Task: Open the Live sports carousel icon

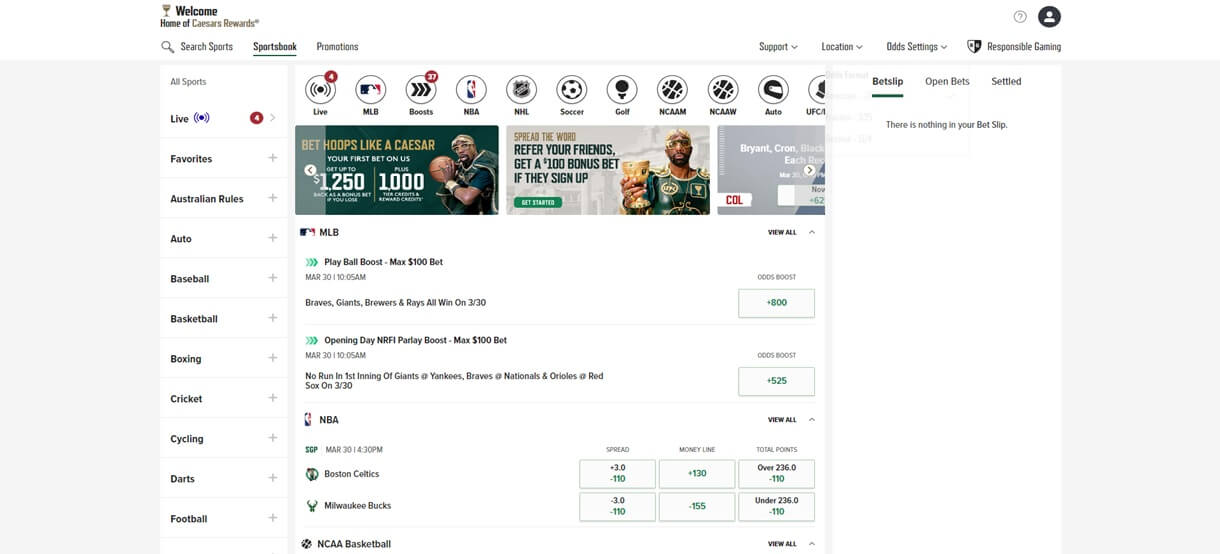Action: tap(320, 90)
